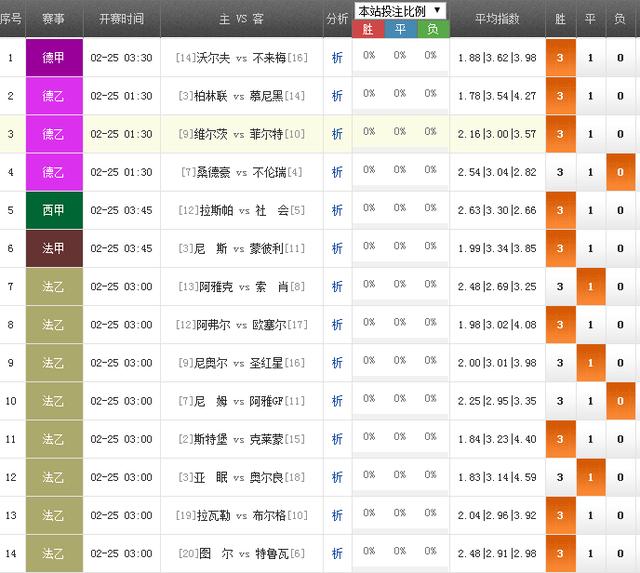Click 法乙 league tag in row 7
640x573 pixels.
pyautogui.click(x=54, y=286)
